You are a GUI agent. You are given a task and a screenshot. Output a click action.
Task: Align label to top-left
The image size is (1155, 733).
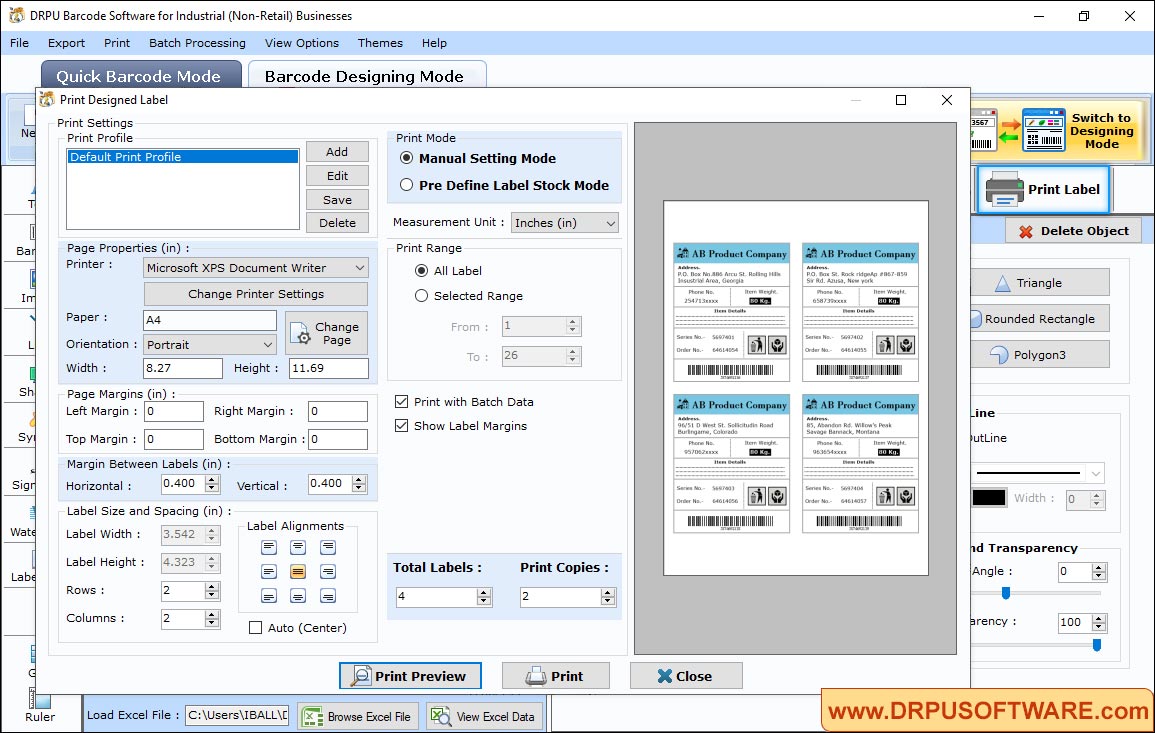[x=269, y=547]
